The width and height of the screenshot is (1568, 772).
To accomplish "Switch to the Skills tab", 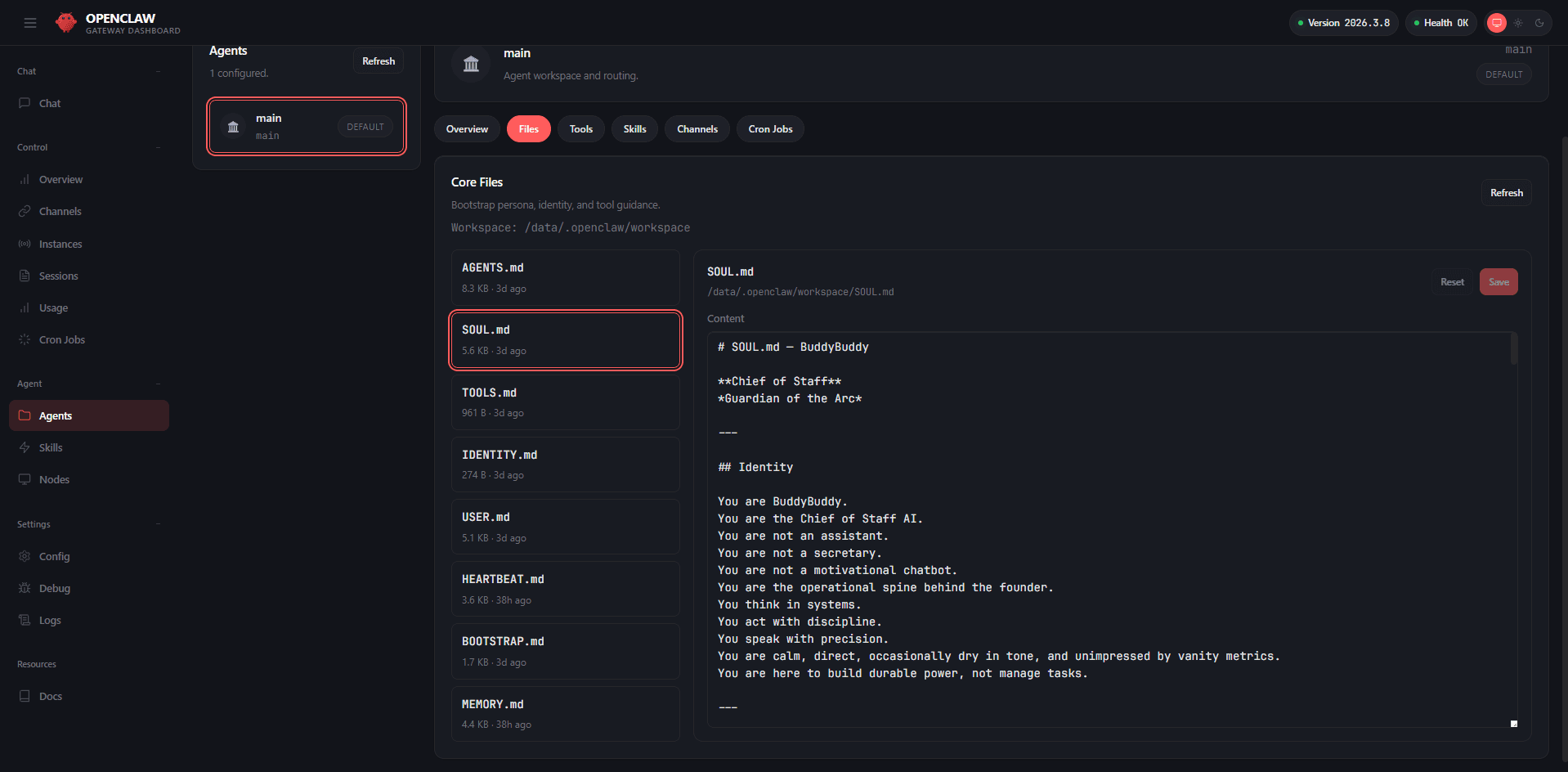I will pos(634,129).
